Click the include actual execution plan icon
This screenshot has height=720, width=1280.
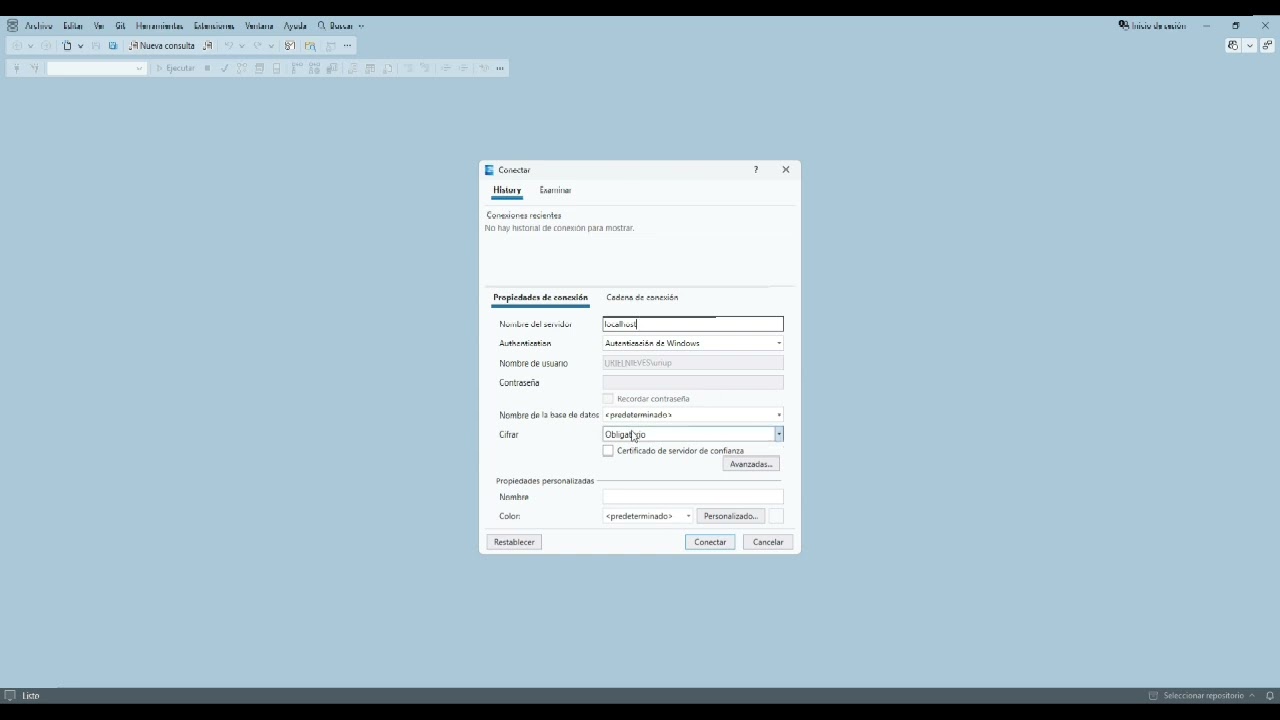tap(297, 68)
